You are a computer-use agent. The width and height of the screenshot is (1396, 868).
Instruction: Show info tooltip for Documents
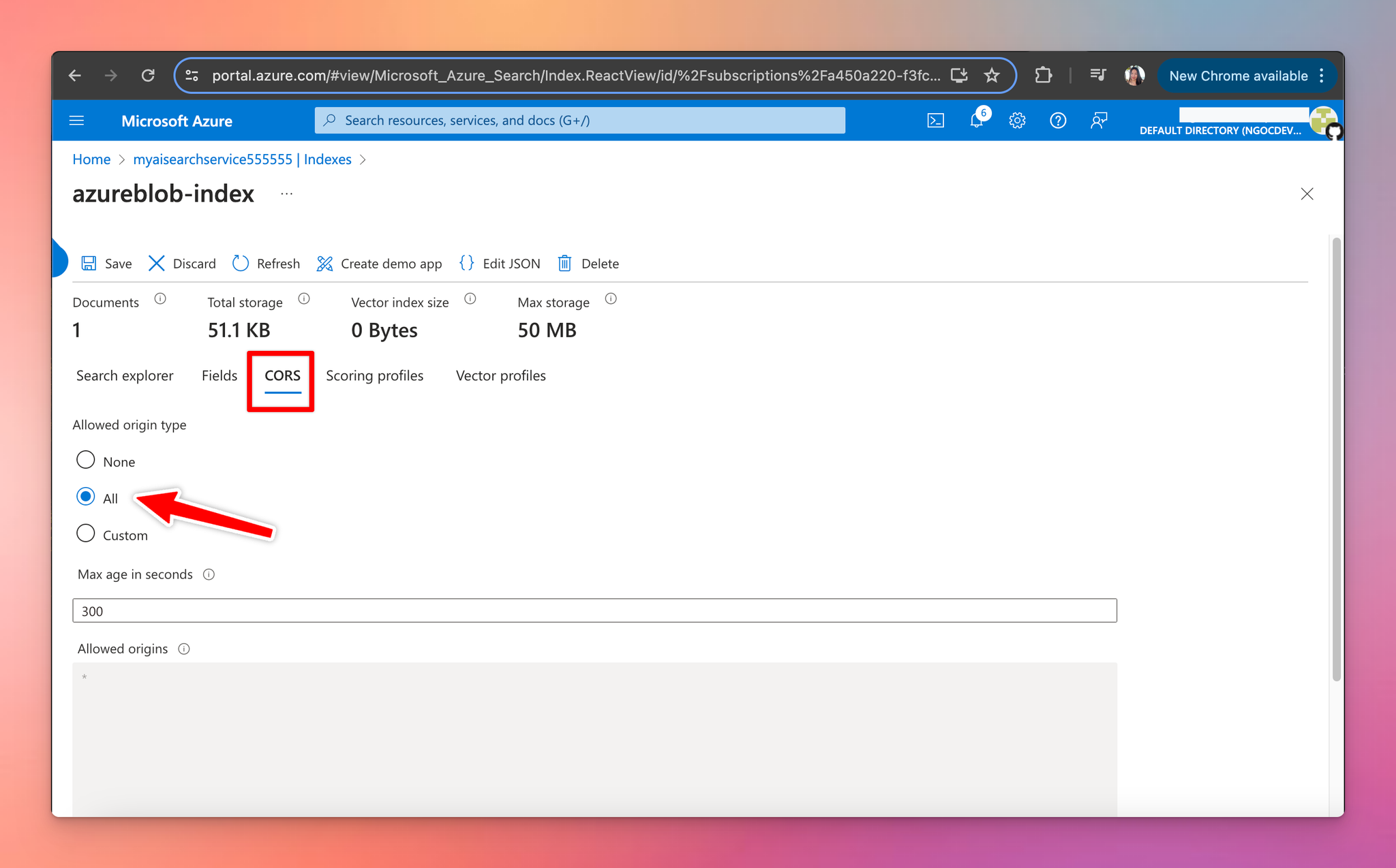click(160, 298)
